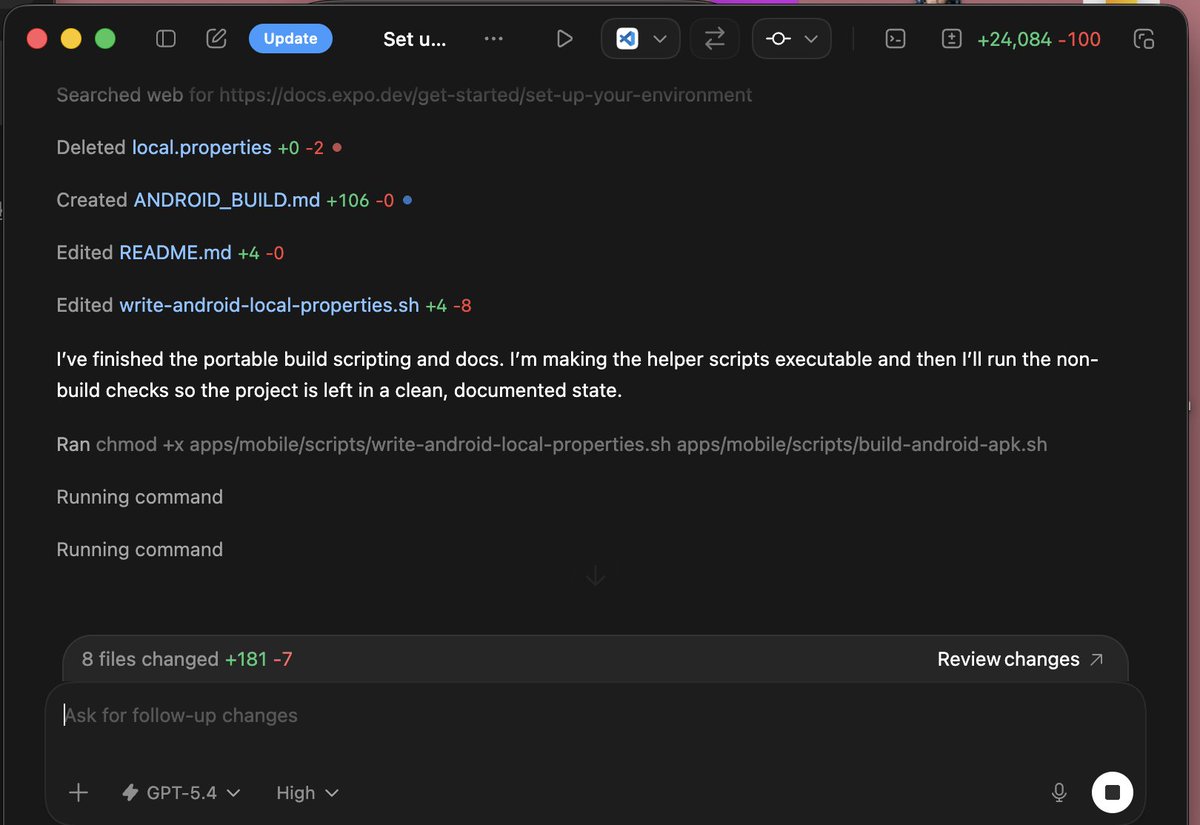Open the three-dots more options menu
The image size is (1200, 825).
[x=494, y=39]
